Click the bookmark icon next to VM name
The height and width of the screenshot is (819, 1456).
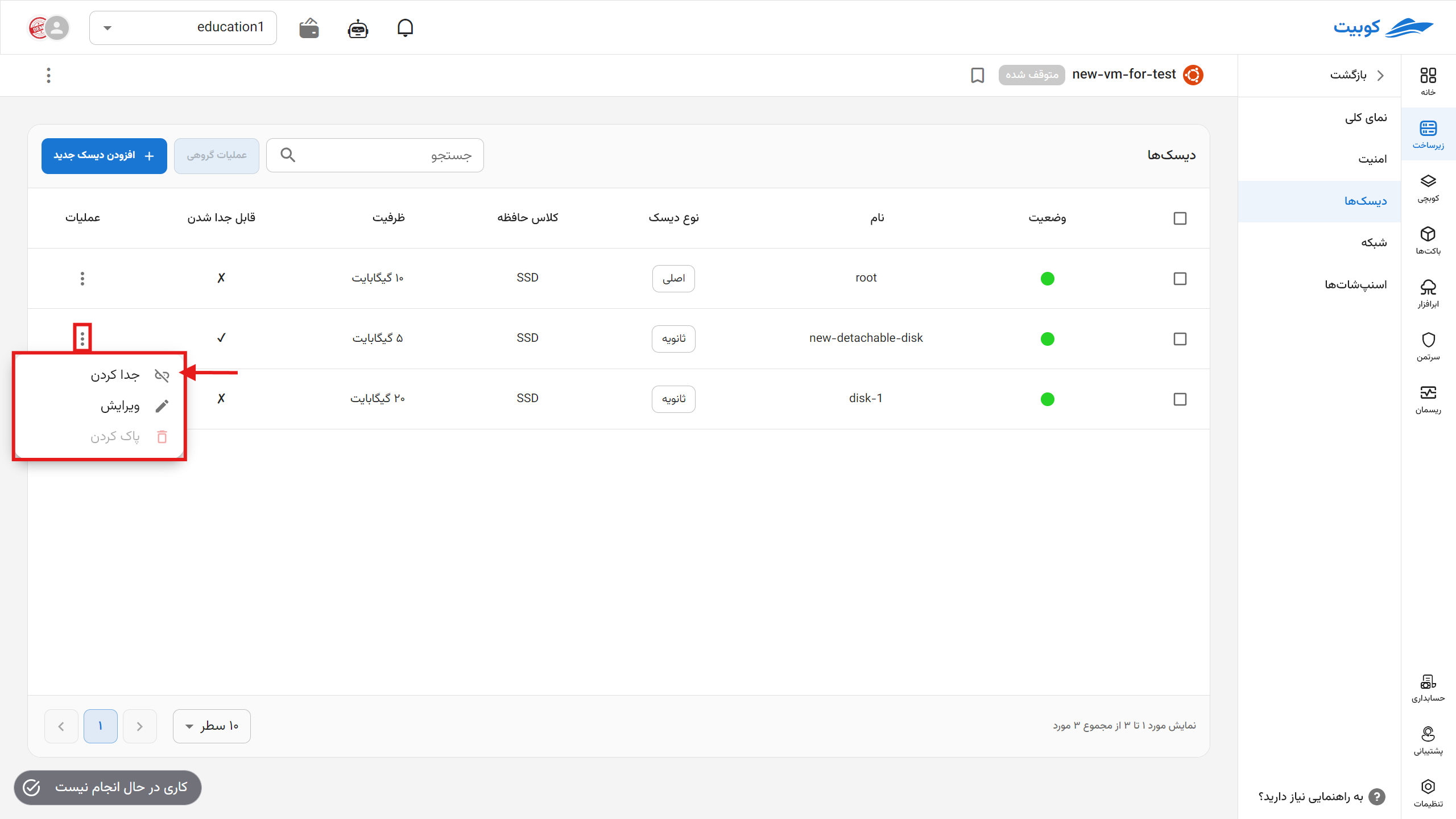coord(977,75)
